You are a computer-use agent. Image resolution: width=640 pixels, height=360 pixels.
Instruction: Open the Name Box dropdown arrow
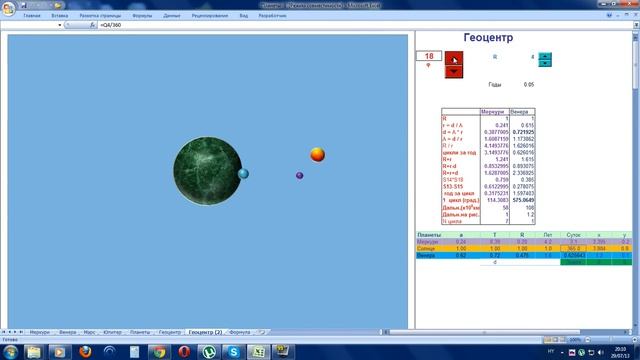(x=60, y=25)
